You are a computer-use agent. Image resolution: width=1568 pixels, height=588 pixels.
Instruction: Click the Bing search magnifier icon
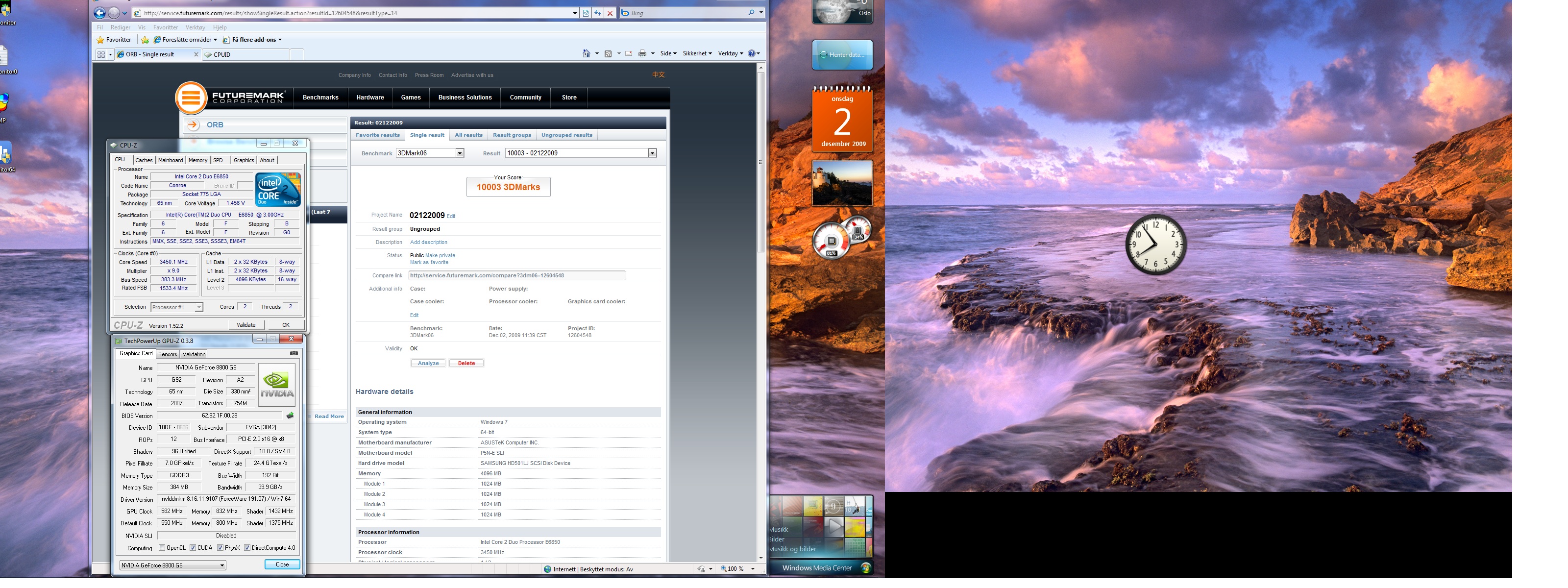(x=751, y=13)
